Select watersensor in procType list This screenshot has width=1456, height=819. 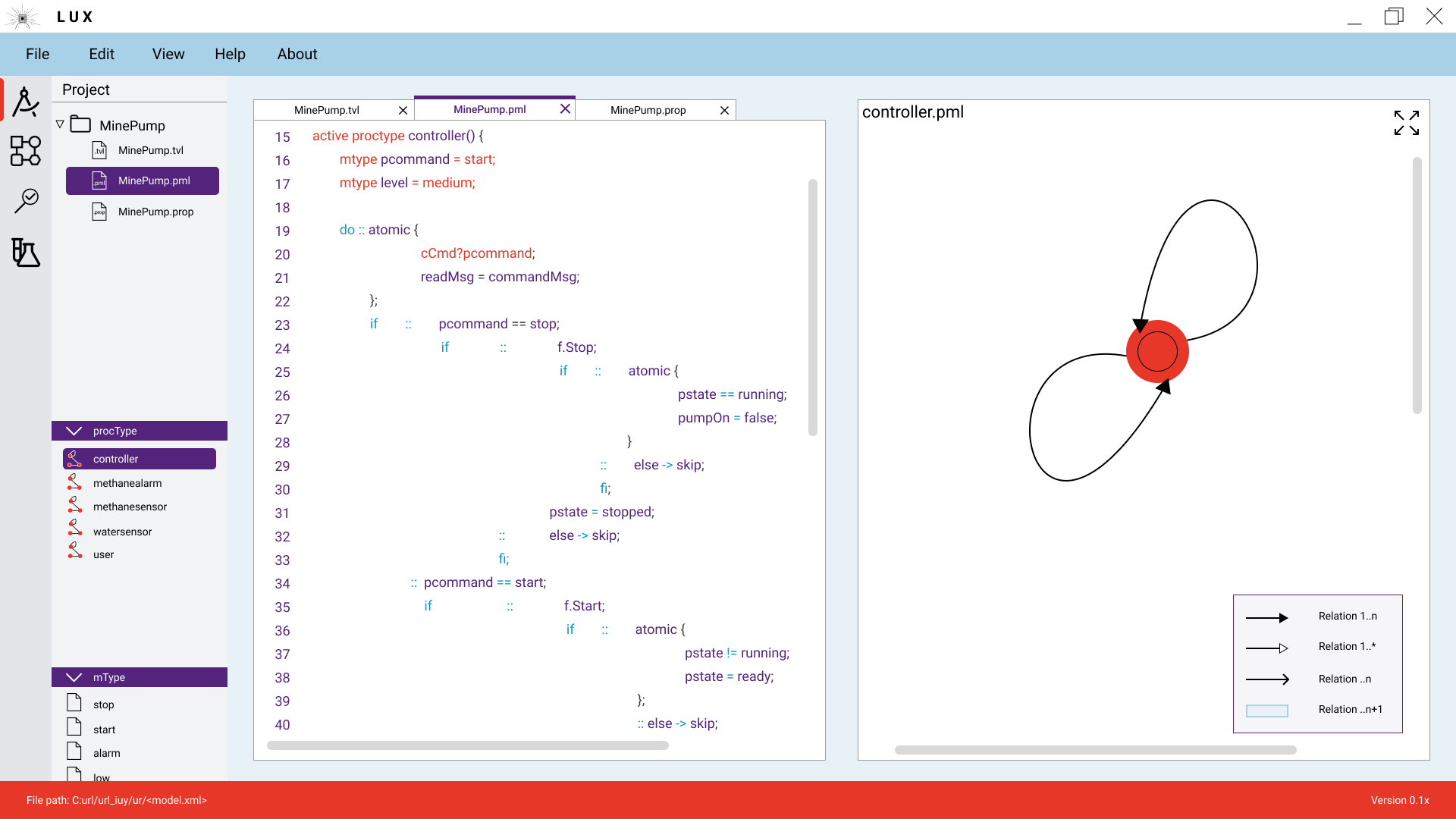122,532
